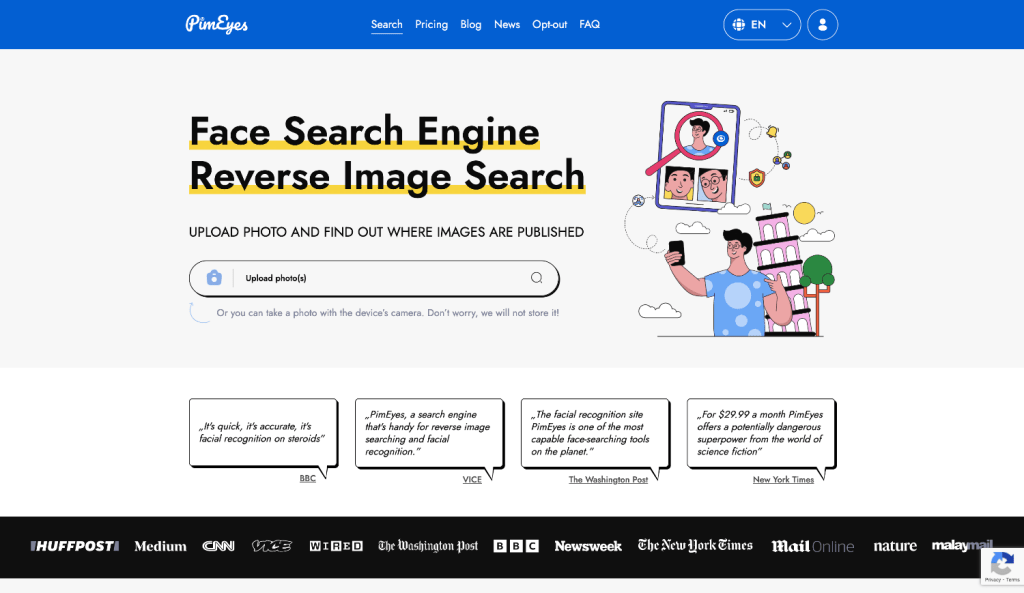Click The New York Times logo
The width and height of the screenshot is (1024, 593).
695,545
